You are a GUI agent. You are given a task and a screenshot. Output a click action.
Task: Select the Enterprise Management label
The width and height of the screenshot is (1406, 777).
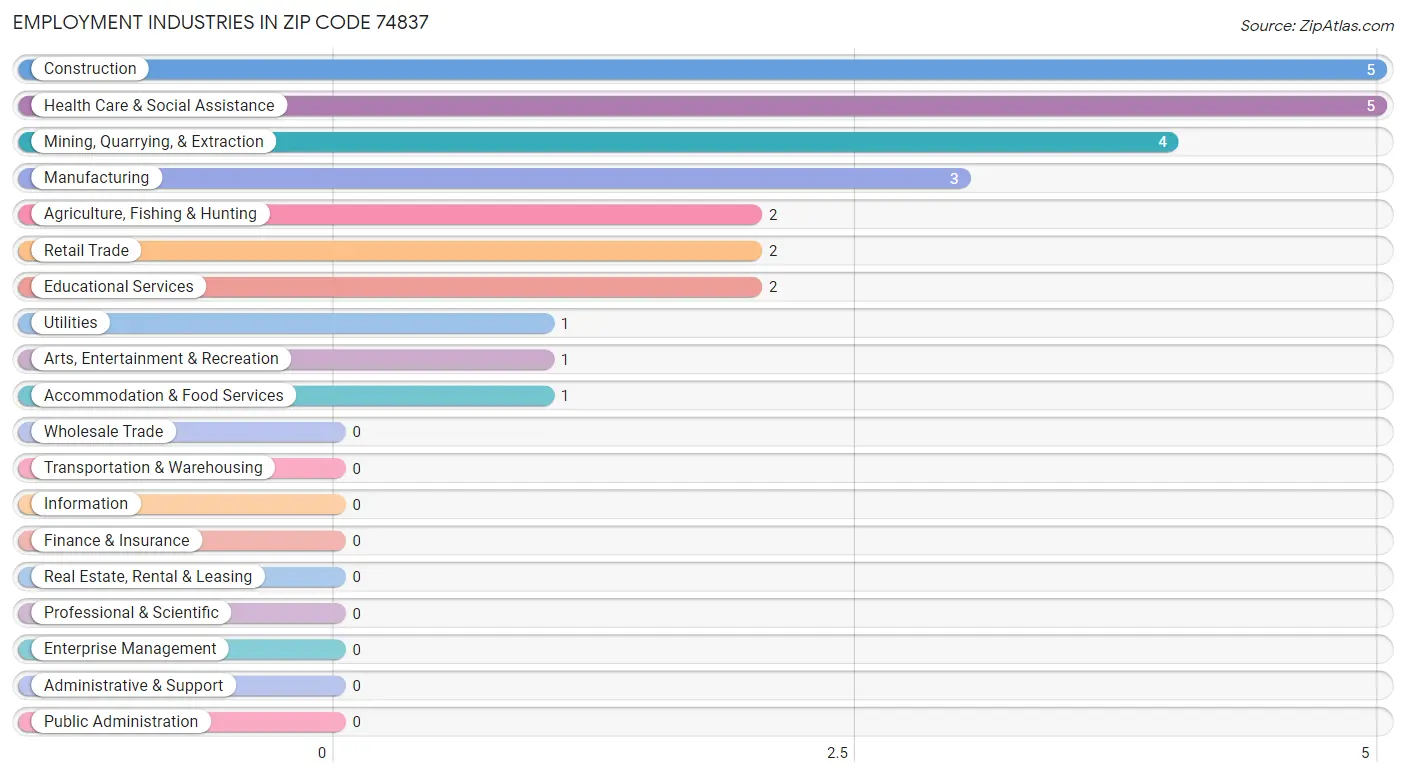click(x=130, y=649)
